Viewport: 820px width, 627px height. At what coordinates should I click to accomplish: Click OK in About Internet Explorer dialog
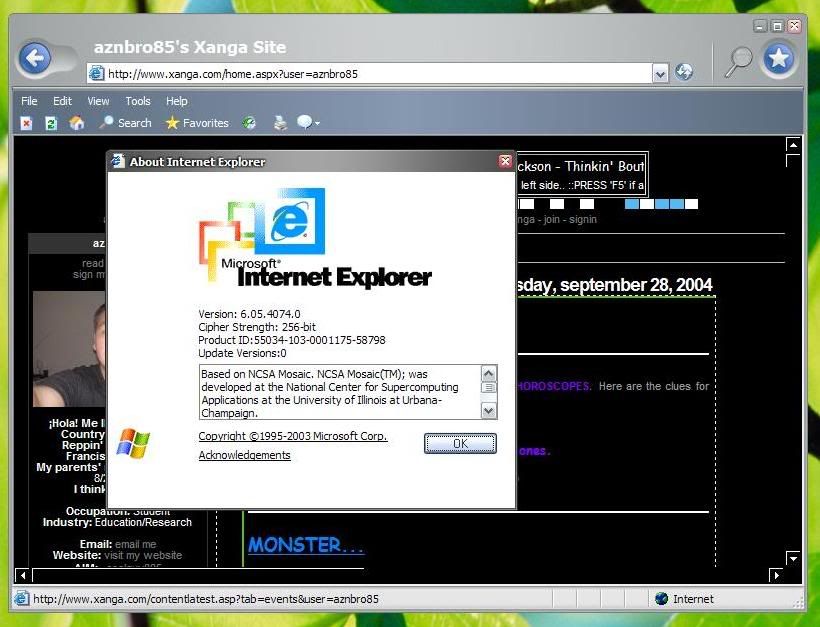click(x=460, y=443)
